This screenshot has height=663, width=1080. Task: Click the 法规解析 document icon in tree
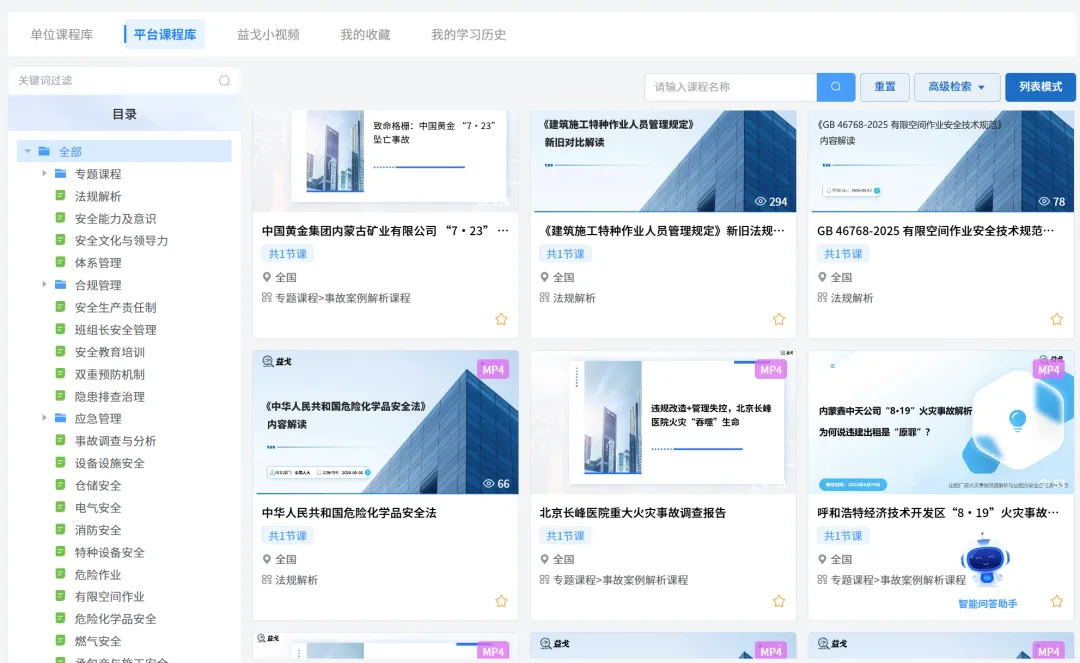(61, 196)
